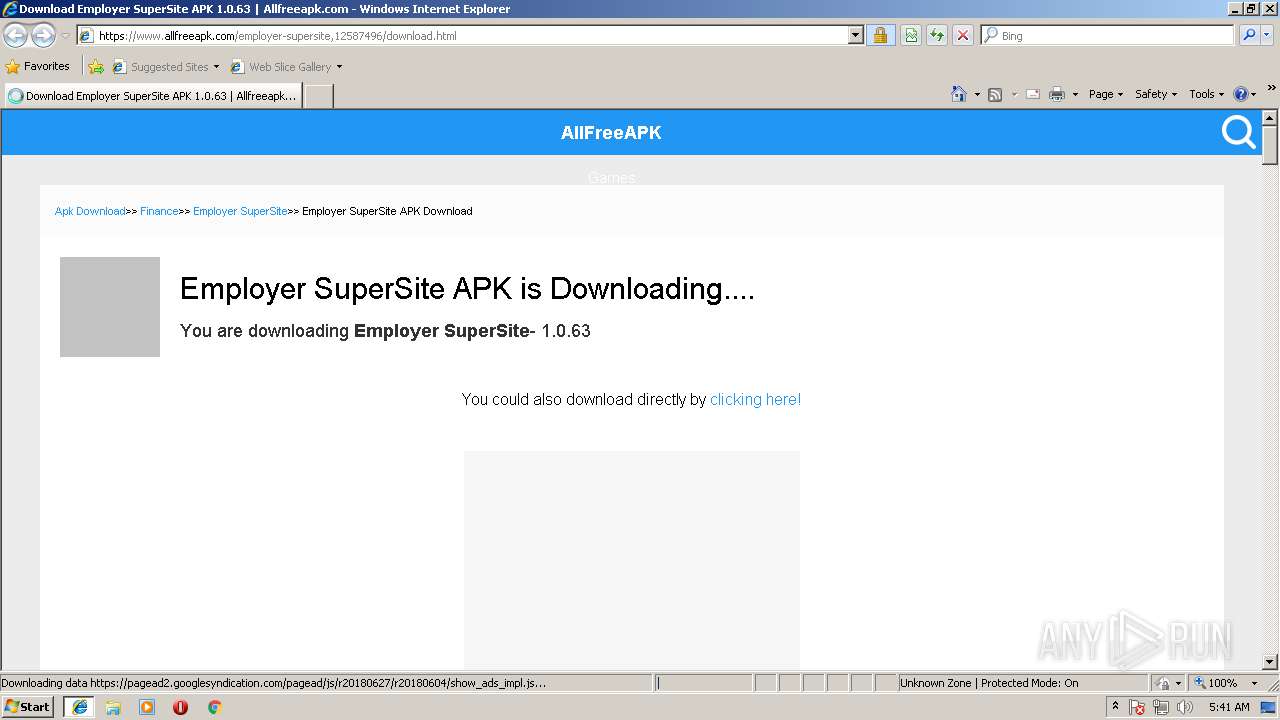
Task: Click the gray app thumbnail placeholder
Action: (110, 307)
